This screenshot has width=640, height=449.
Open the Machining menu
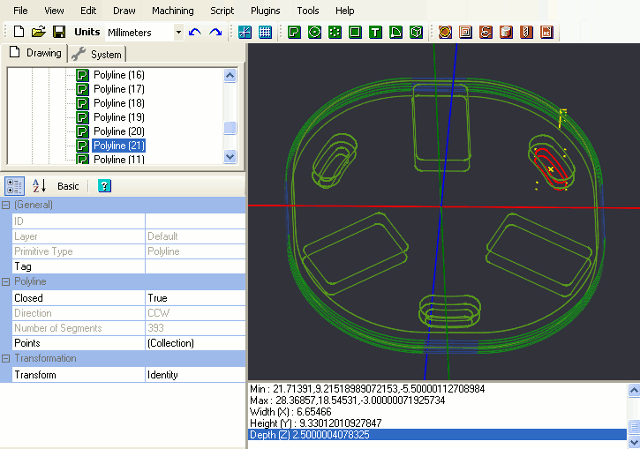tap(173, 10)
